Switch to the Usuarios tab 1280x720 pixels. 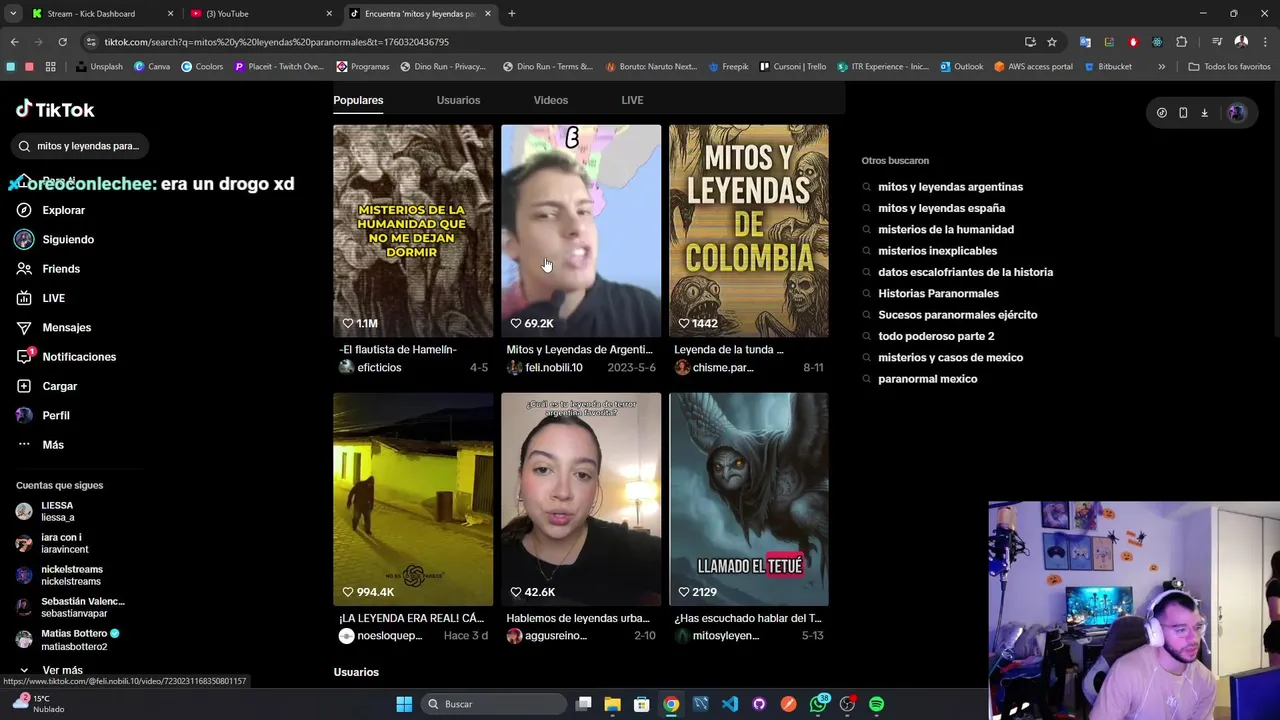[458, 100]
